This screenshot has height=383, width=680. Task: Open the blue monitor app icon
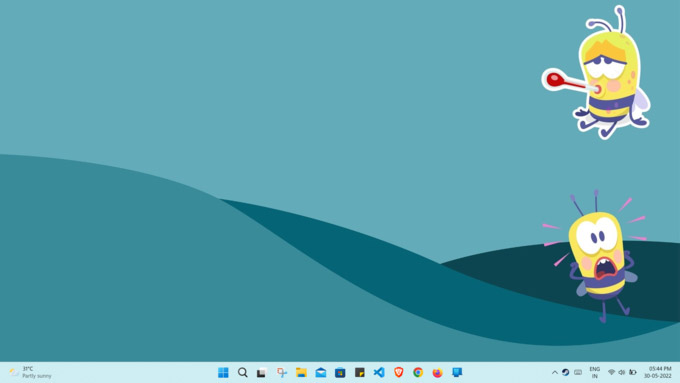(457, 372)
